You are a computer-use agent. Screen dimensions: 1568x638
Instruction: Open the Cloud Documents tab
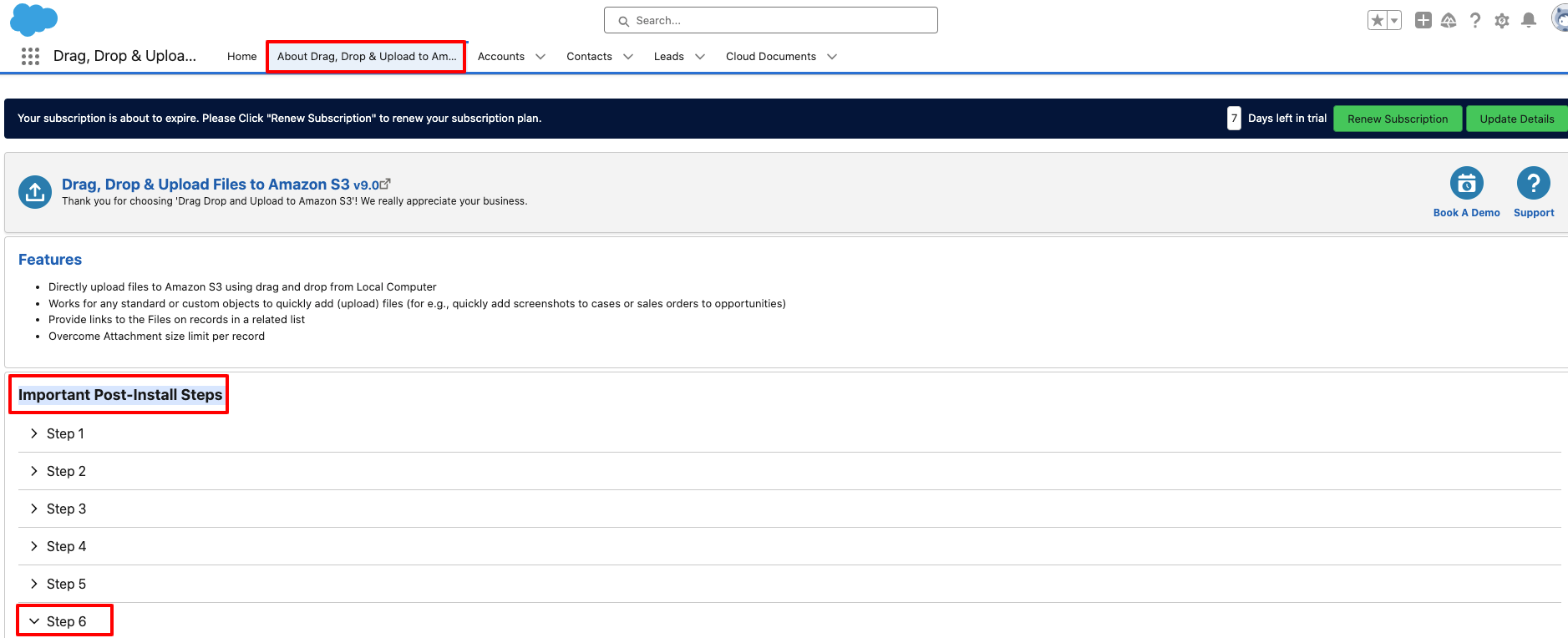click(x=771, y=56)
